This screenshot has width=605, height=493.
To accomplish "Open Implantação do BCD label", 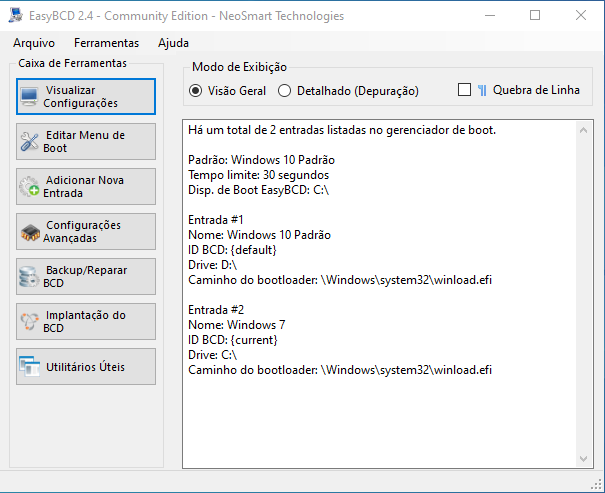I will pos(84,321).
